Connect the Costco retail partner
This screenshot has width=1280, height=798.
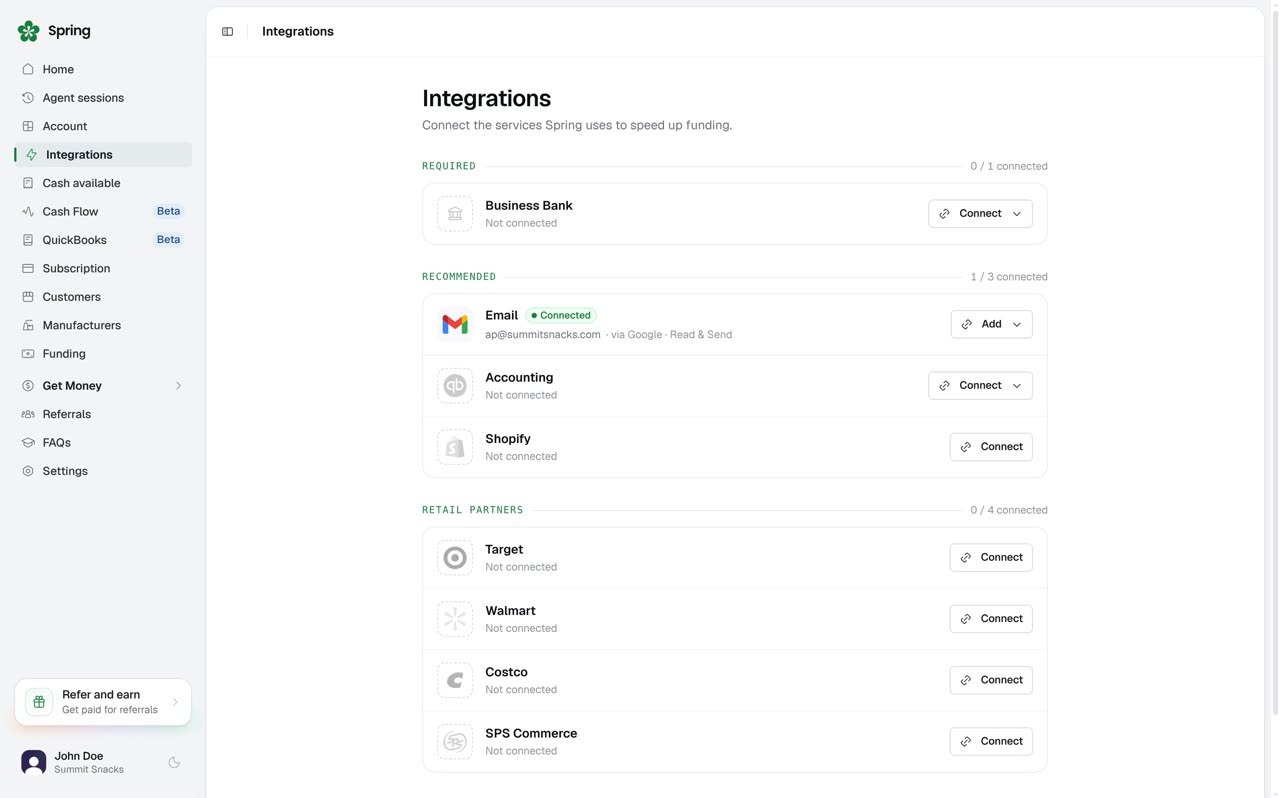[x=991, y=680]
